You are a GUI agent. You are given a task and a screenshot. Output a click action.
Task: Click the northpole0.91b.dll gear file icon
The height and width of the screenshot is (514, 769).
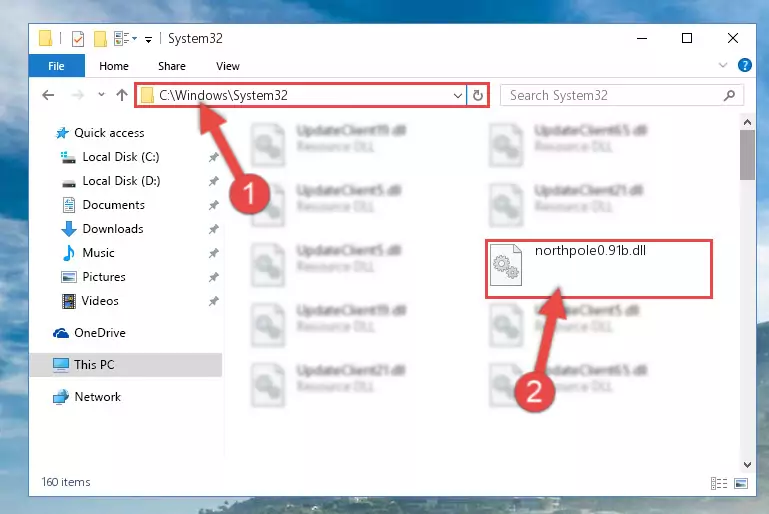506,265
